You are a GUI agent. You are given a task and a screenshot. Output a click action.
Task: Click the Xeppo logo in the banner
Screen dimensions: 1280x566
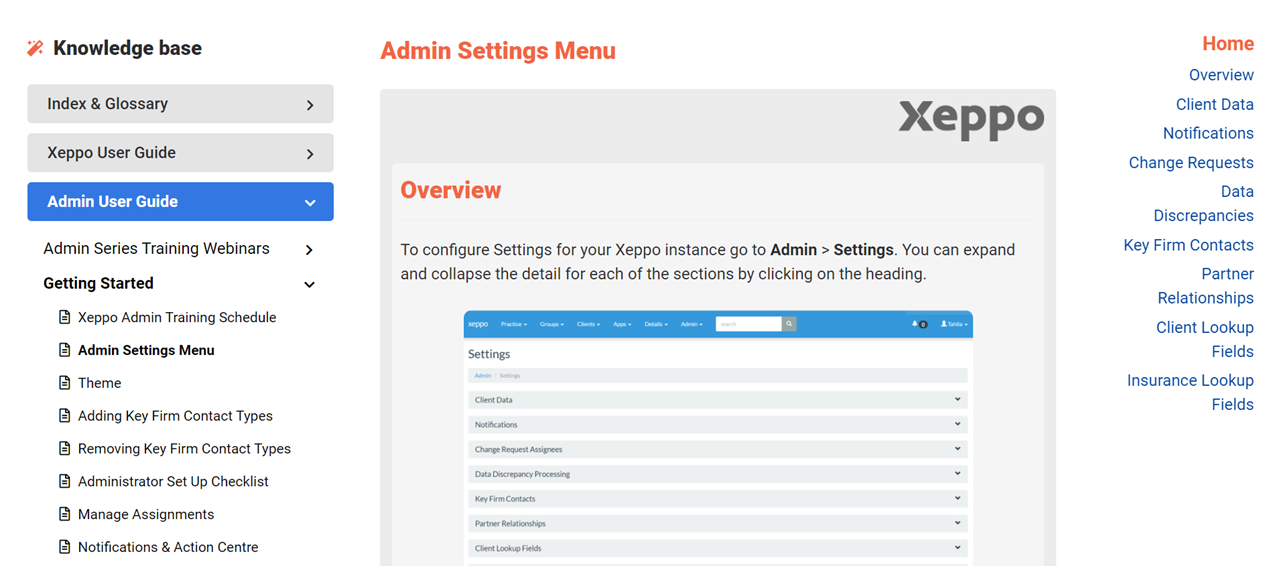point(970,119)
